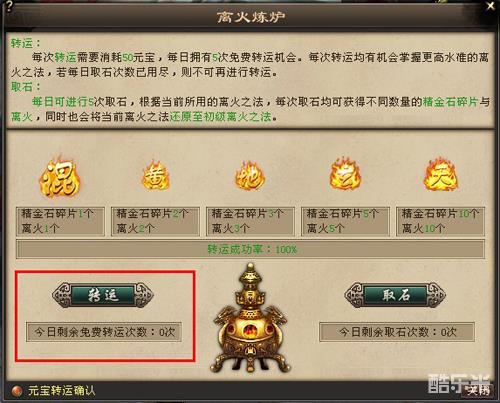Click the golden furnace icon
The height and width of the screenshot is (403, 500).
250,318
